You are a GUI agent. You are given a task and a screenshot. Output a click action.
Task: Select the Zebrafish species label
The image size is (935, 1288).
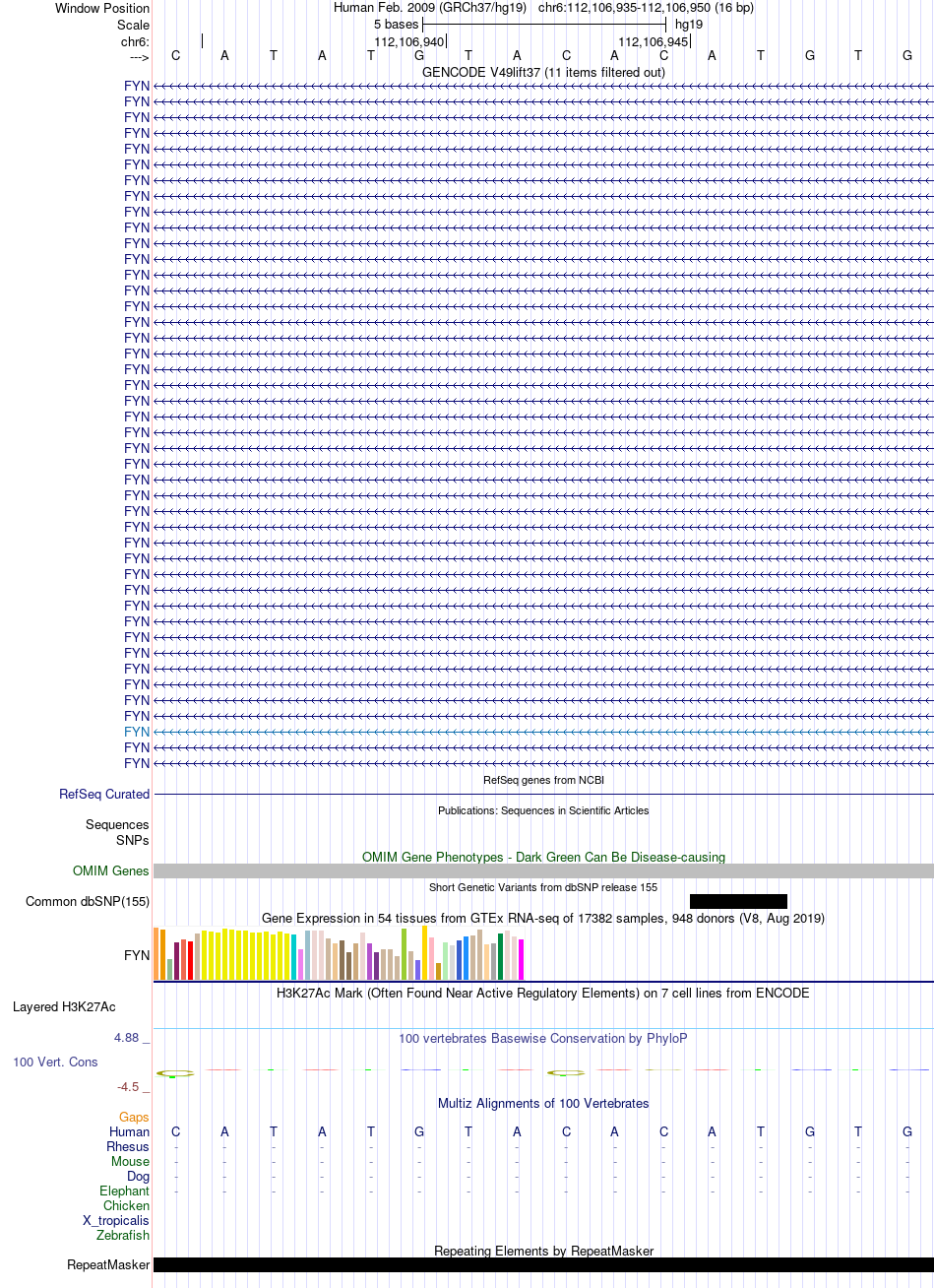123,1235
